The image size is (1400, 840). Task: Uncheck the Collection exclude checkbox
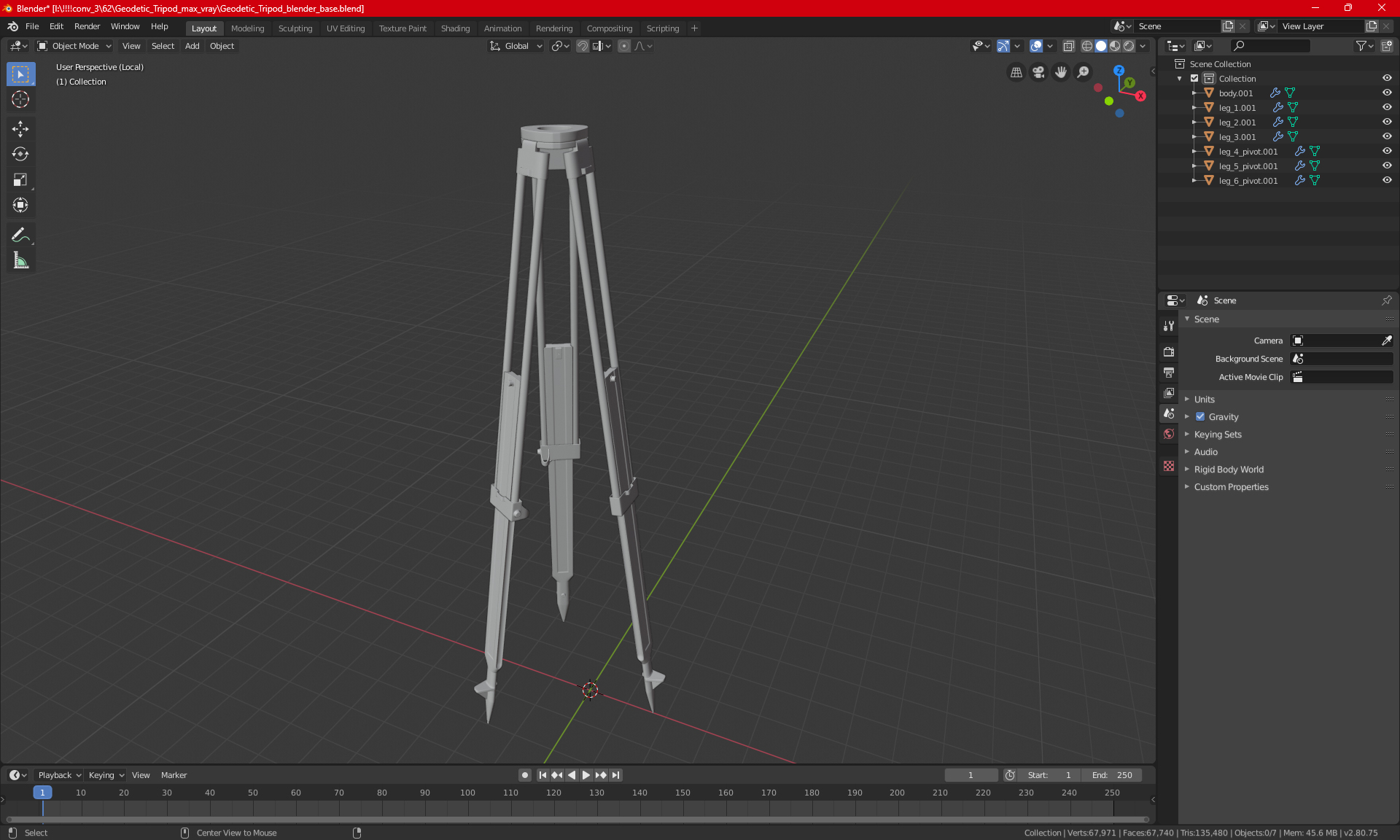tap(1194, 79)
